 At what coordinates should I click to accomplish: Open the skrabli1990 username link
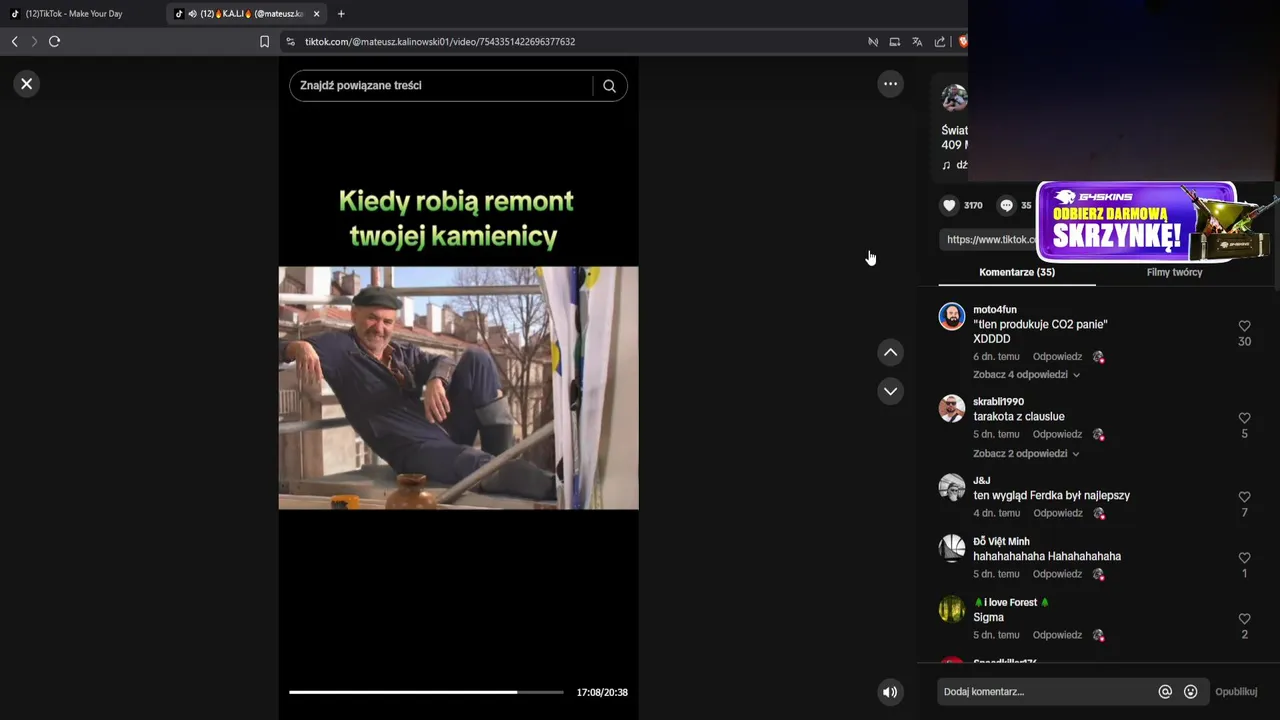click(999, 402)
